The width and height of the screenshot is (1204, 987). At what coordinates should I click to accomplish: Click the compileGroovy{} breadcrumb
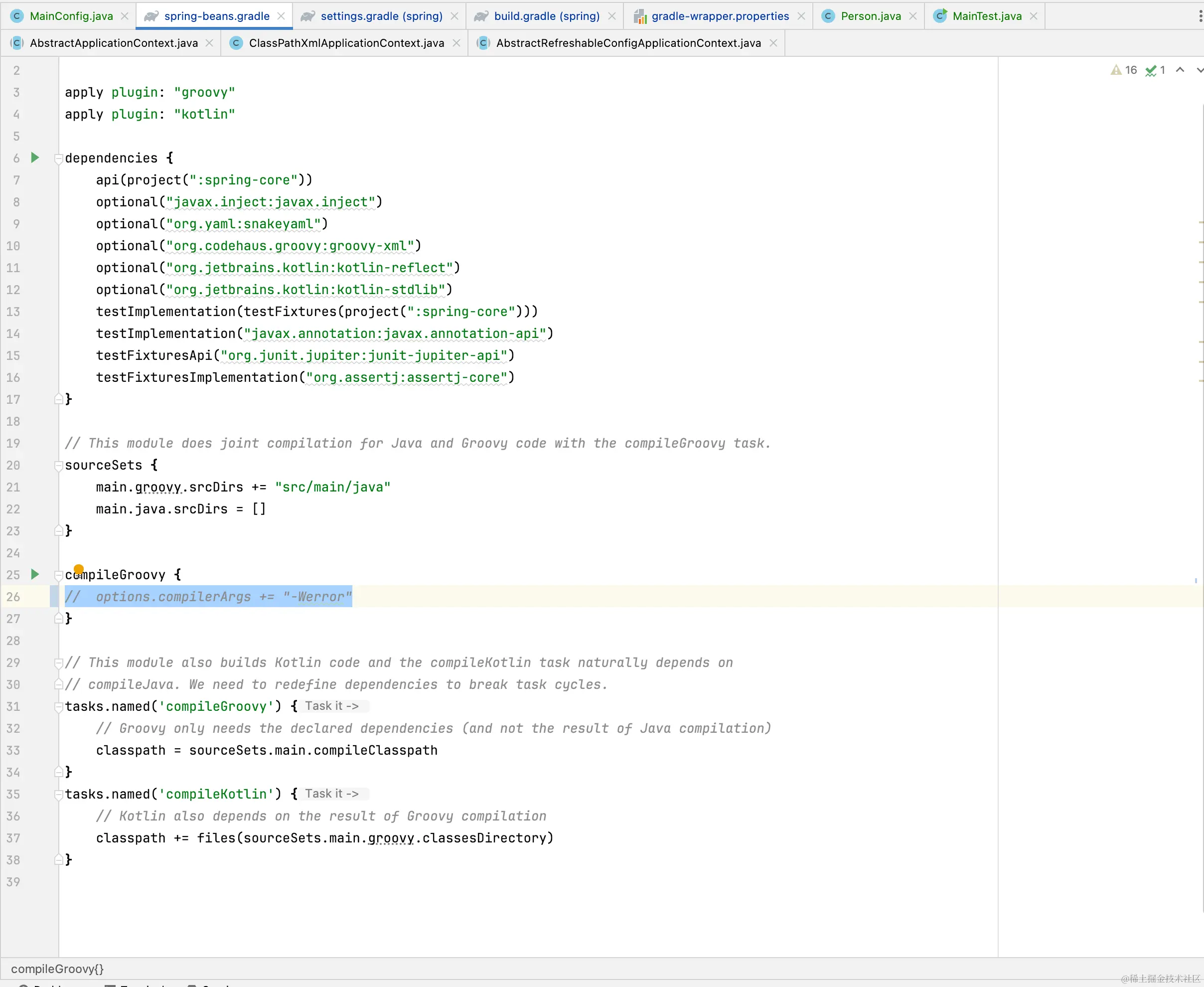click(x=57, y=969)
